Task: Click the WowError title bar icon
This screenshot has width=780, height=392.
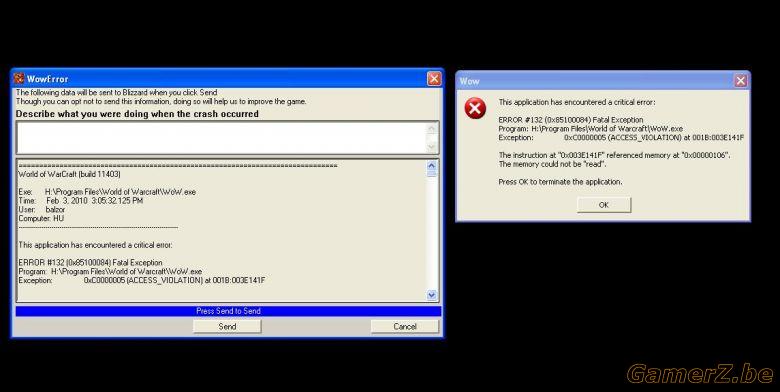Action: point(19,79)
